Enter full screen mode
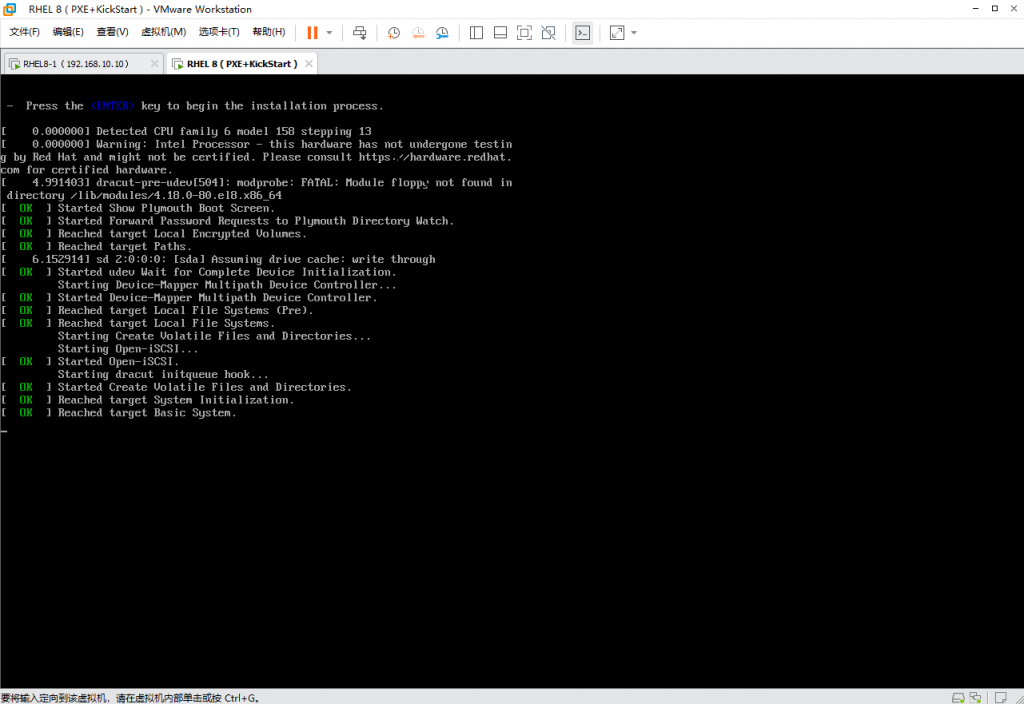 pos(524,33)
